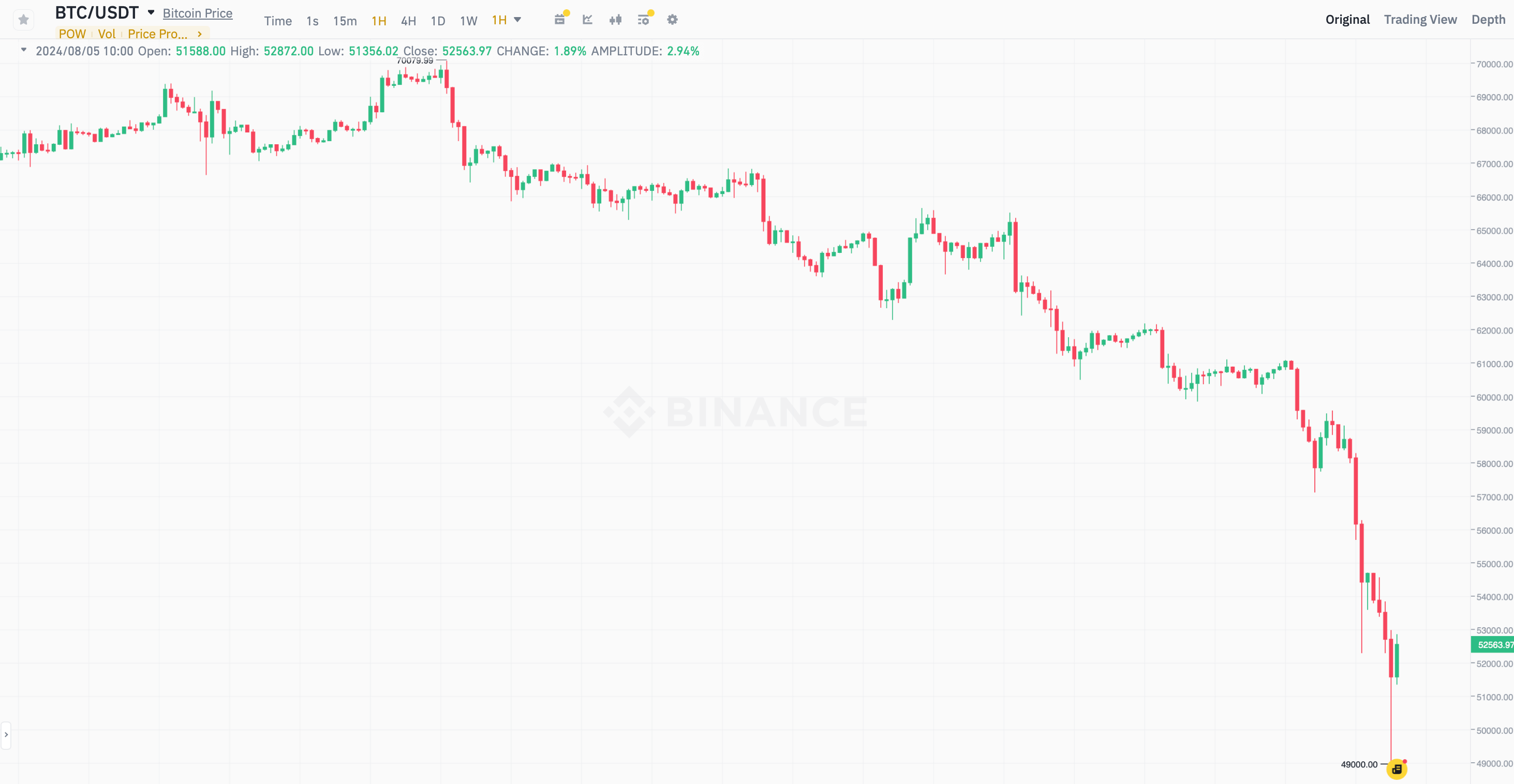Open the Bitcoin Price link

pyautogui.click(x=198, y=13)
